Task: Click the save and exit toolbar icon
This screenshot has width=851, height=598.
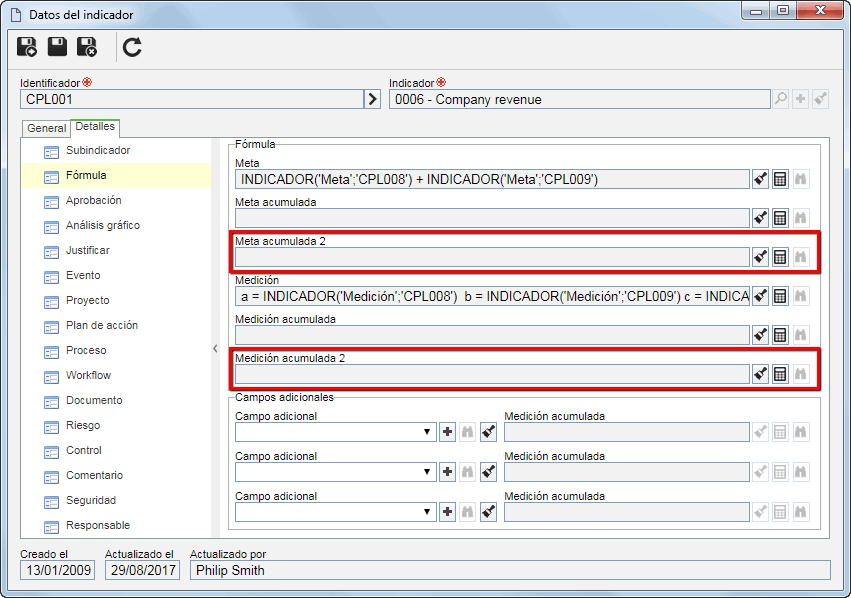Action: click(87, 47)
